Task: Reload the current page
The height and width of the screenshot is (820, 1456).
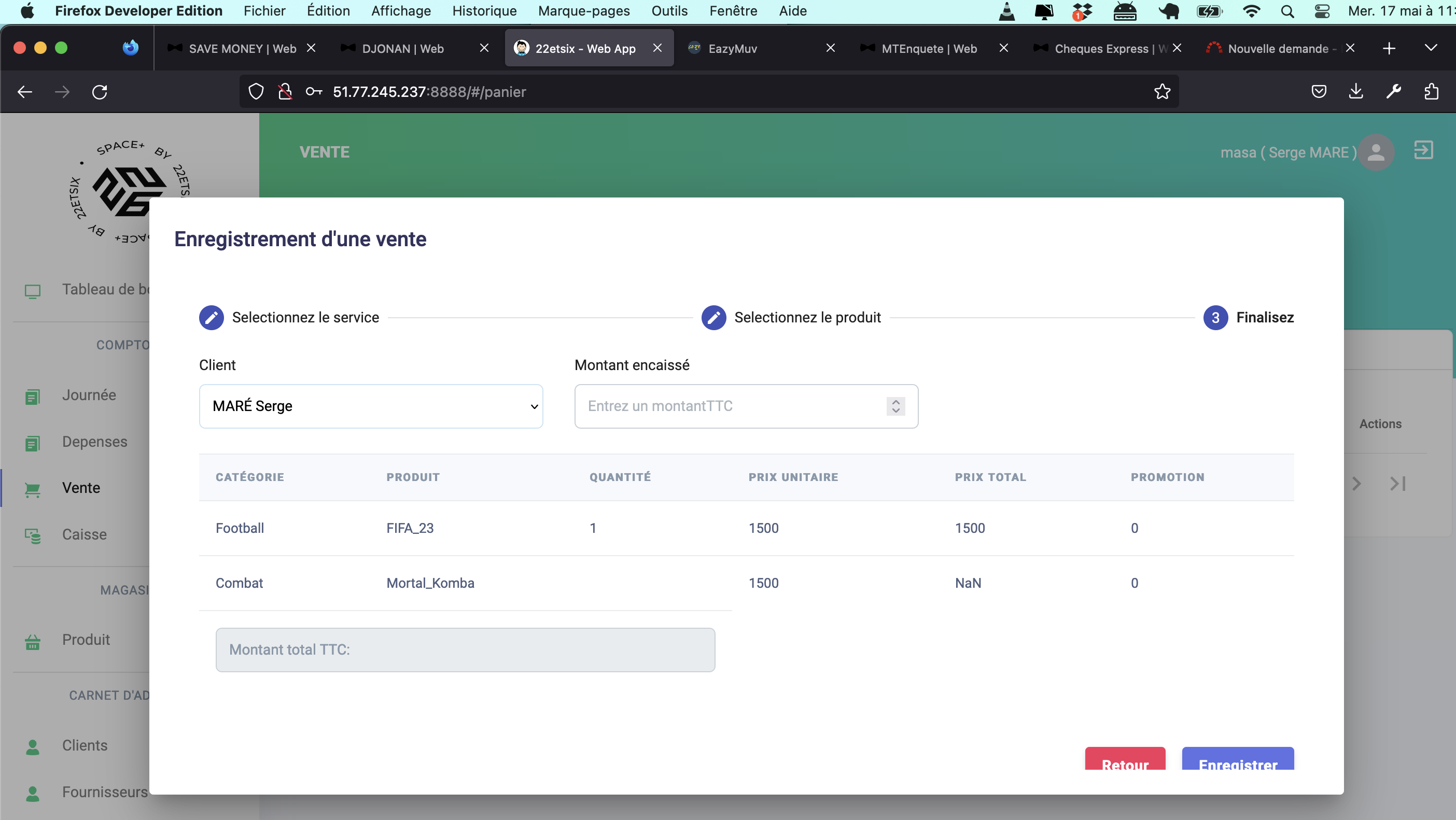Action: [100, 92]
